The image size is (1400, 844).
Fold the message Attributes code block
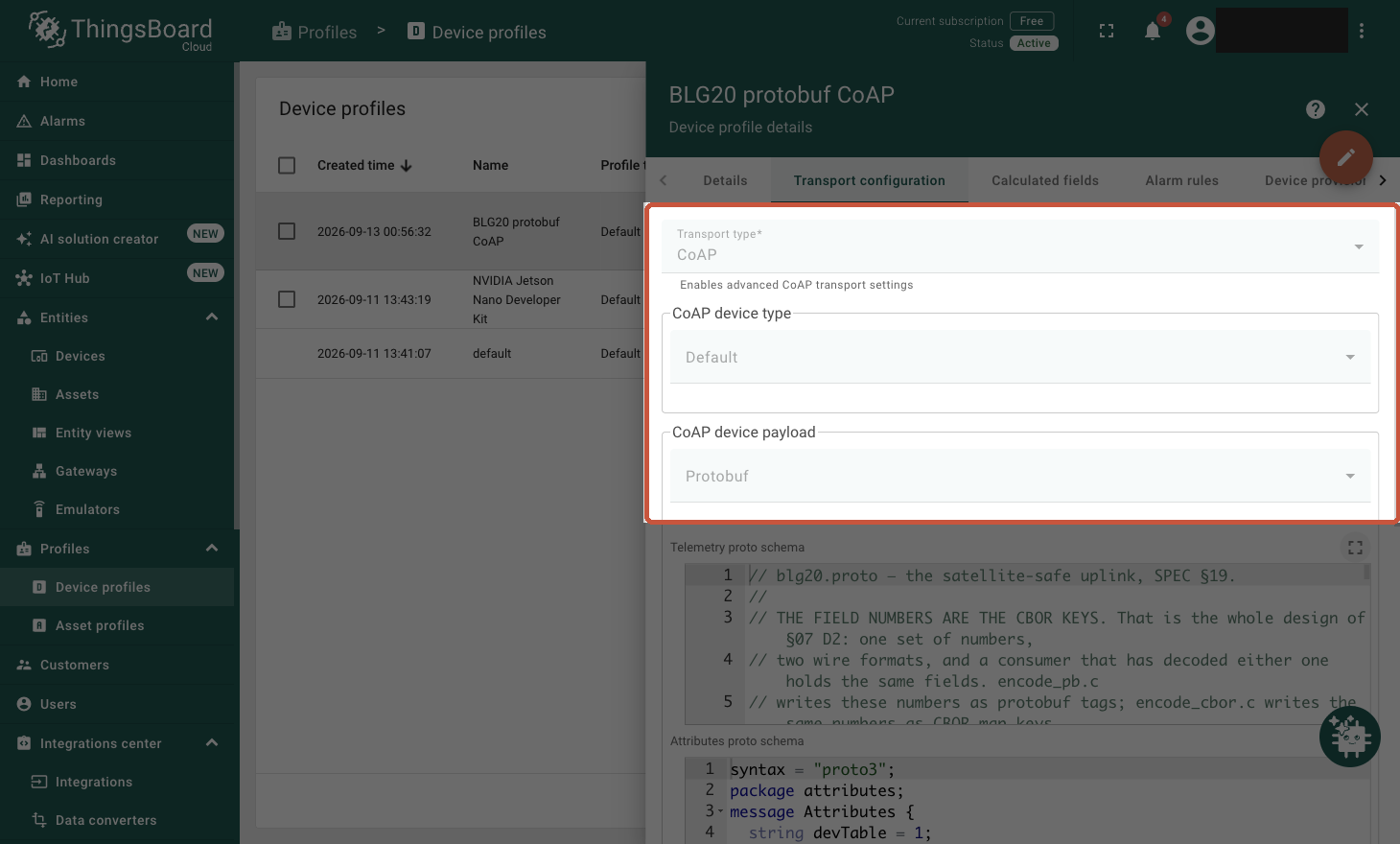tap(720, 812)
